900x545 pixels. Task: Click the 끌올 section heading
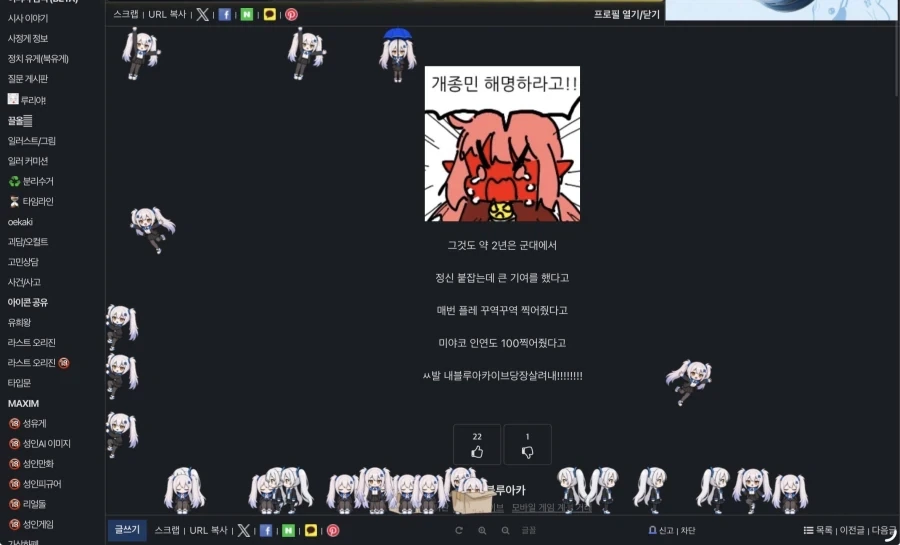pyautogui.click(x=20, y=120)
